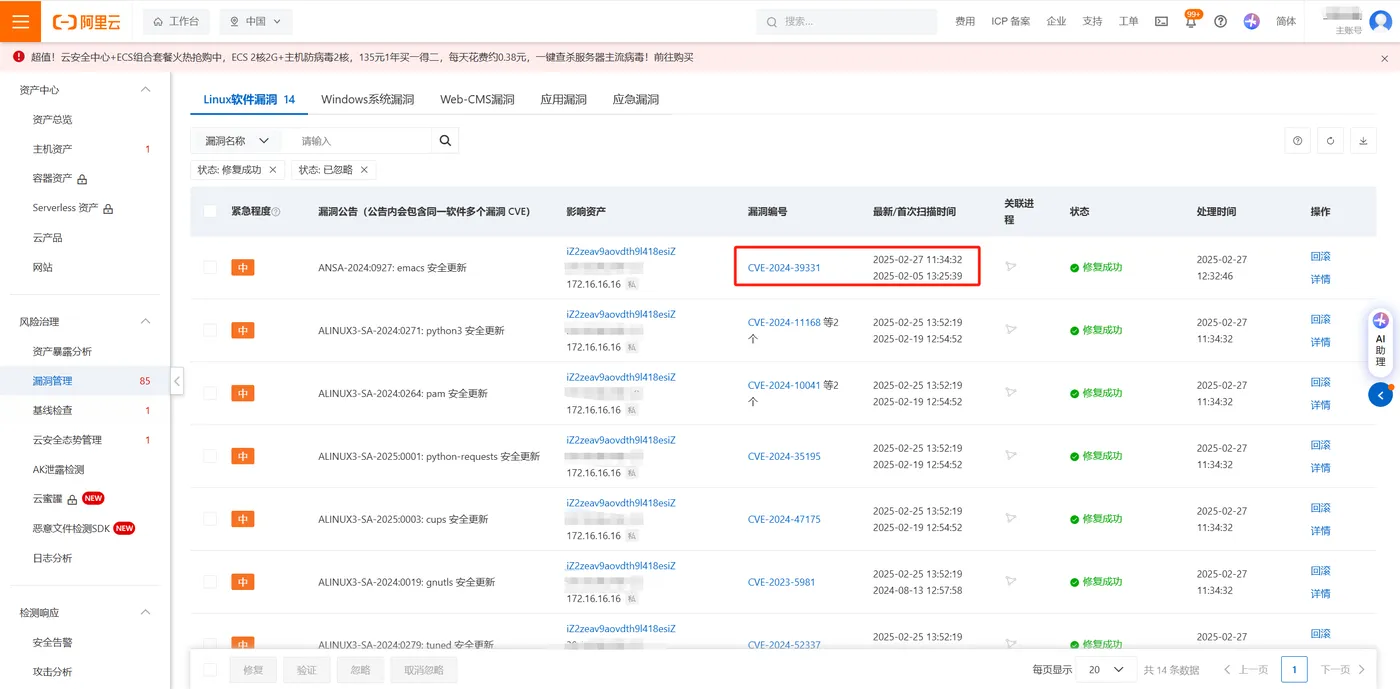Open the floating AI 助理 panel
1400x689 pixels.
[x=1380, y=340]
